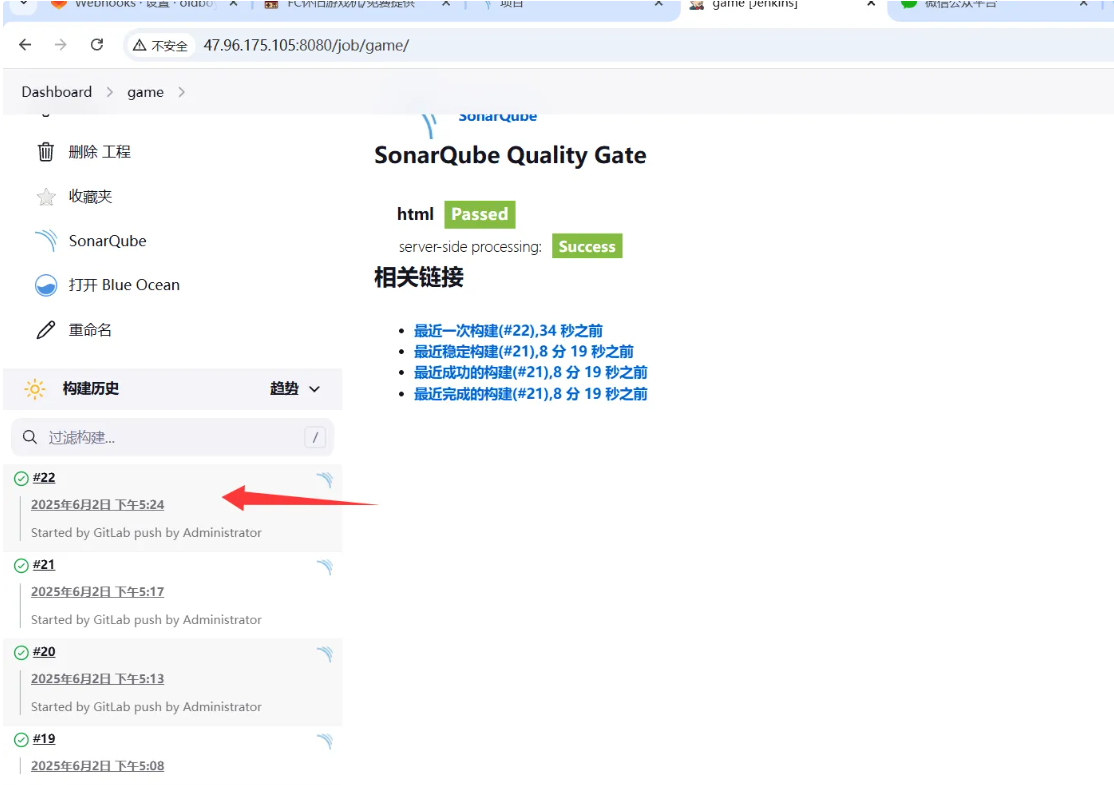1114x785 pixels.
Task: Click success status icon of build #19
Action: tap(21, 740)
